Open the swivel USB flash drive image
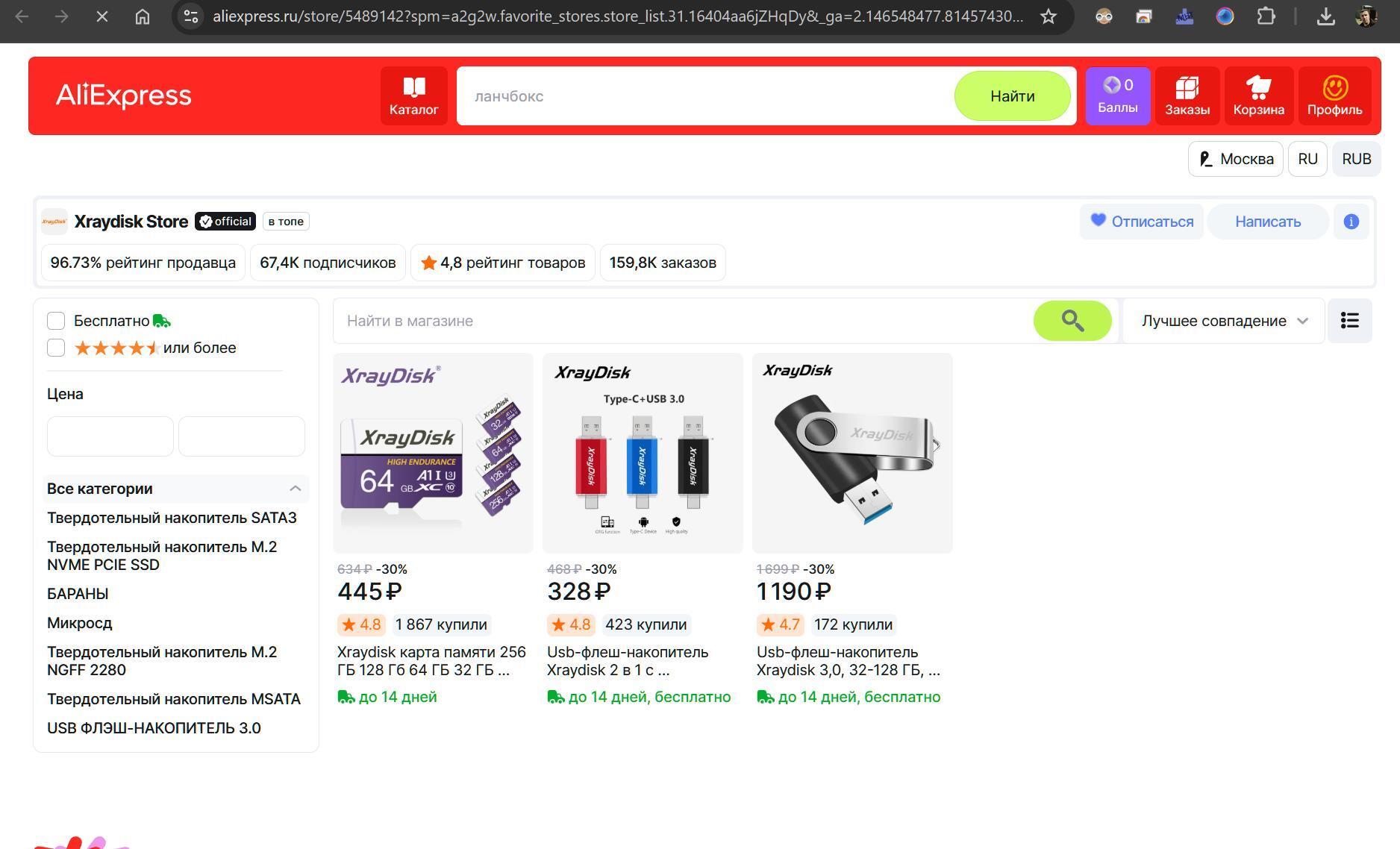The height and width of the screenshot is (849, 1400). point(852,453)
